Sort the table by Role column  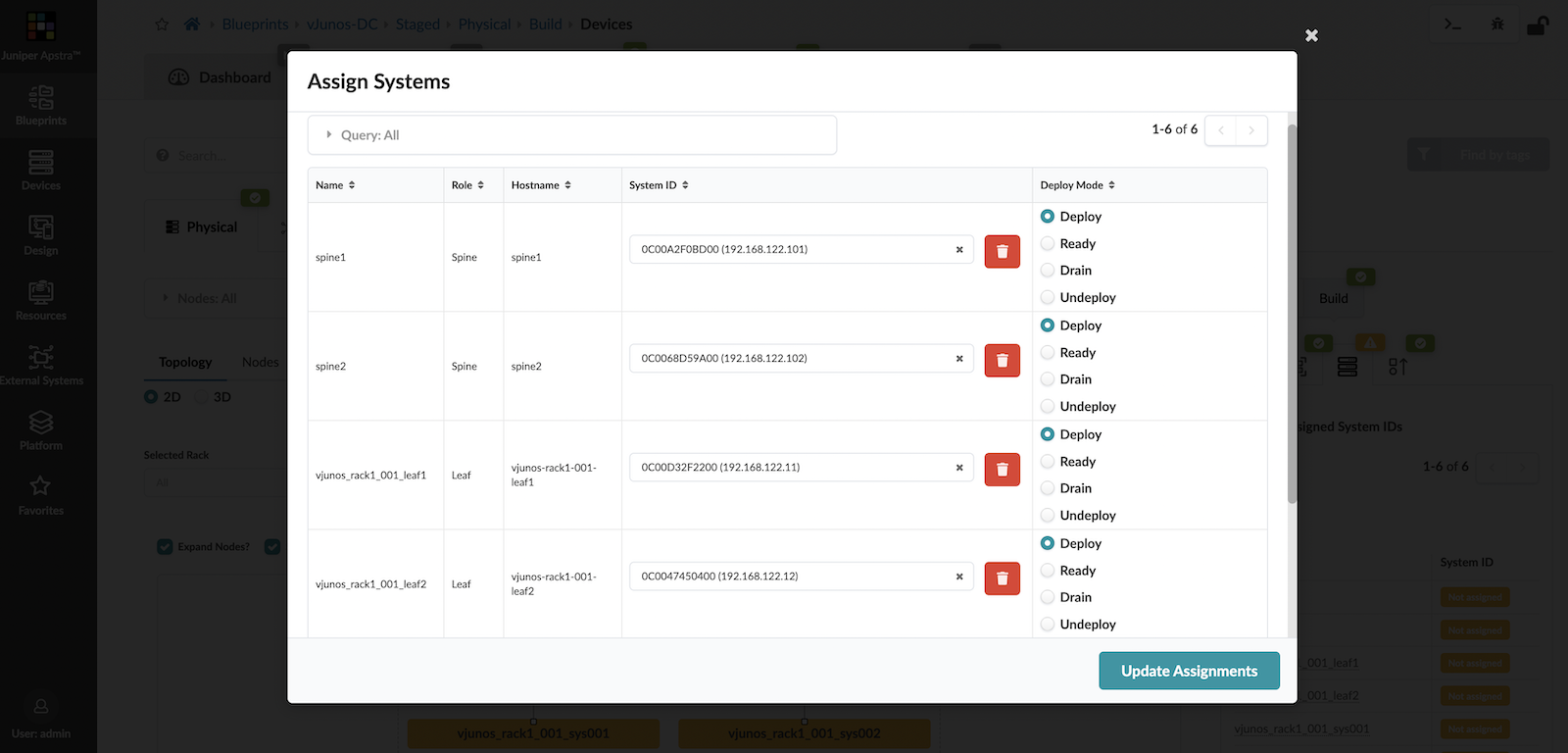pyautogui.click(x=467, y=185)
